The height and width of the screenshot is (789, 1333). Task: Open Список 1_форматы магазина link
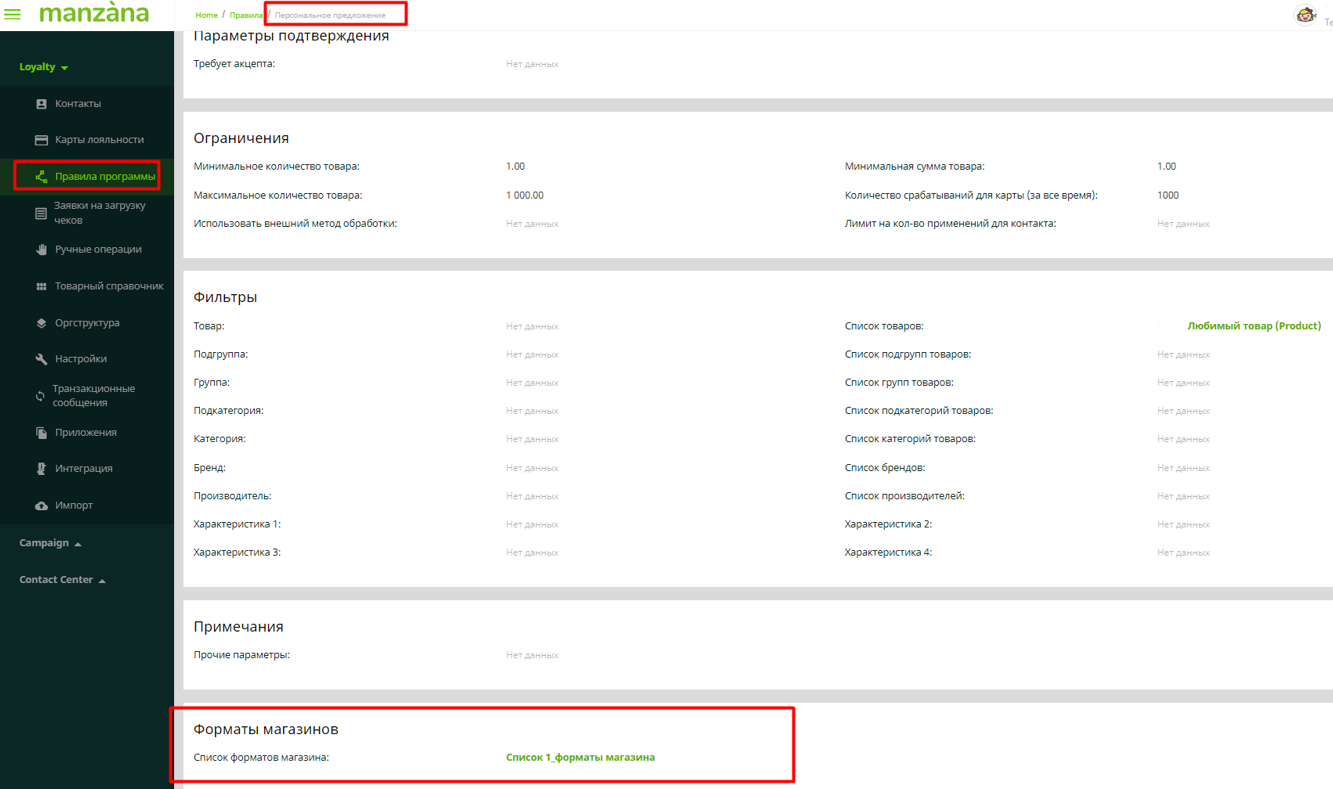(580, 758)
